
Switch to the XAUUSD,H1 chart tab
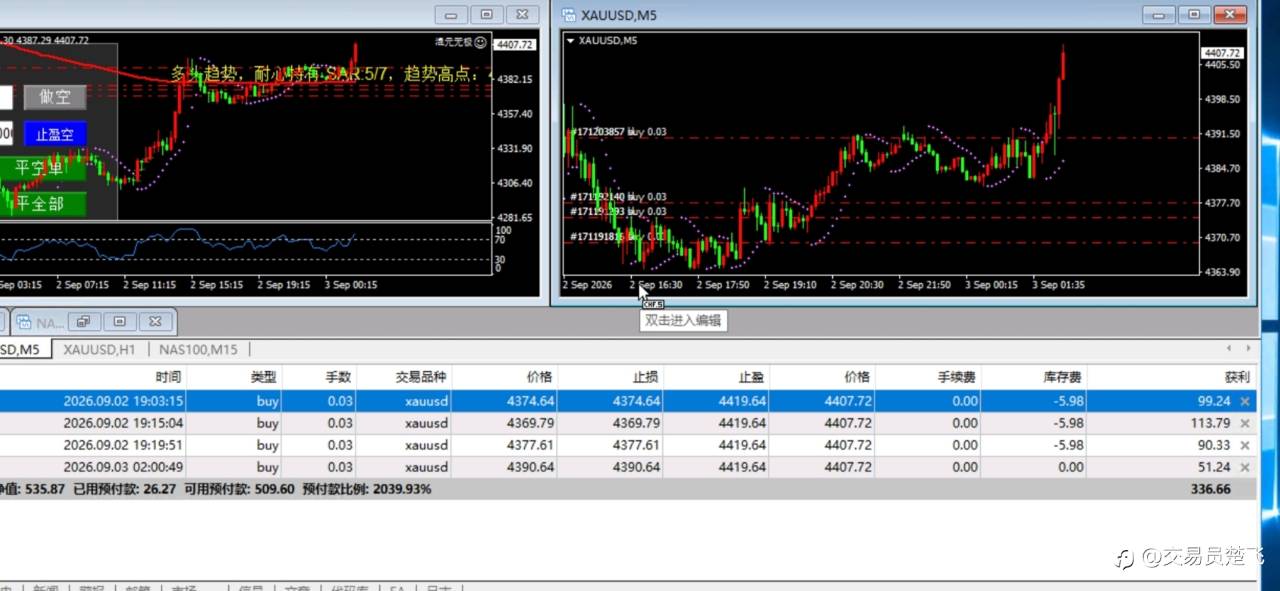[98, 350]
